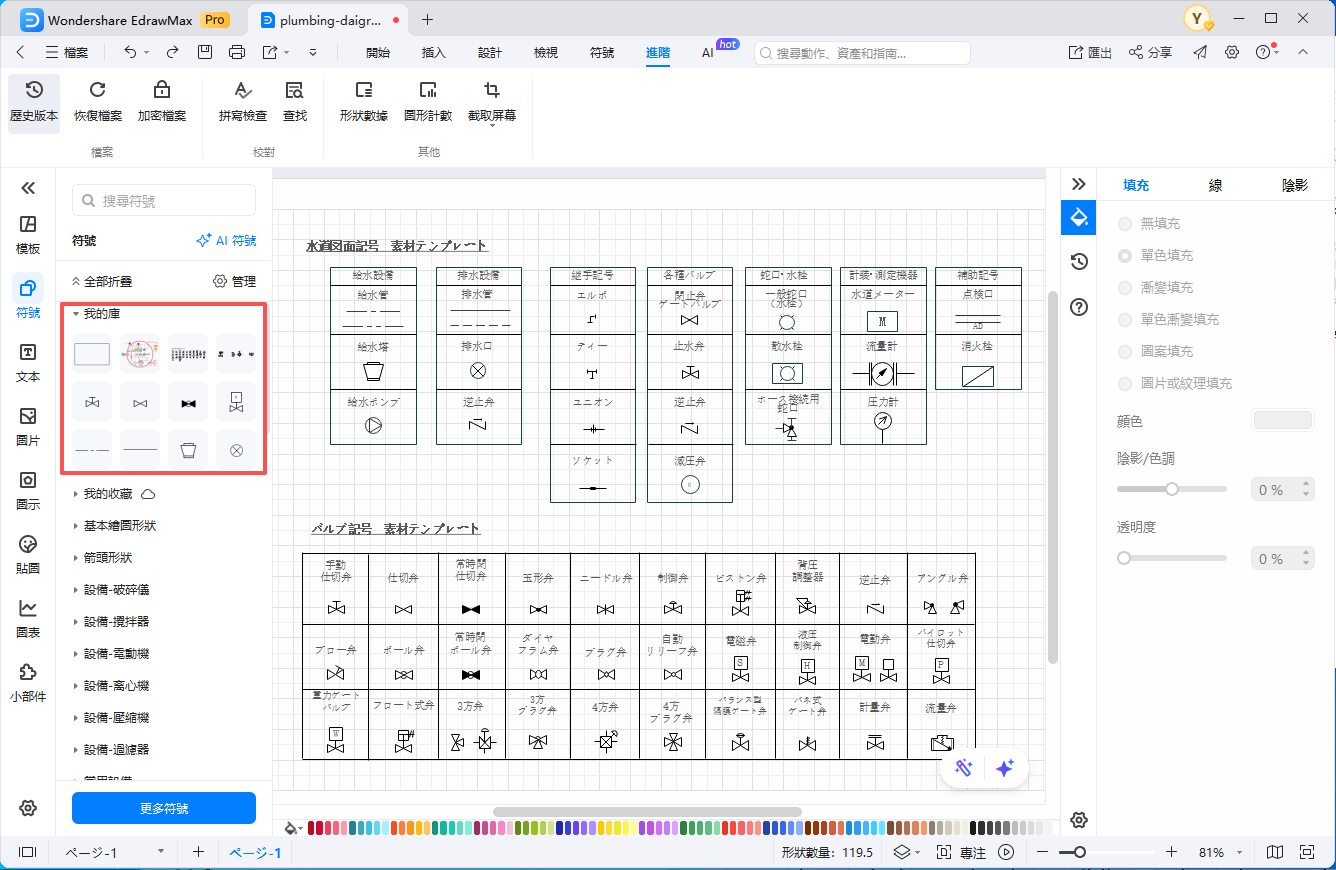Collapse the 我的庫 library section

click(x=76, y=314)
